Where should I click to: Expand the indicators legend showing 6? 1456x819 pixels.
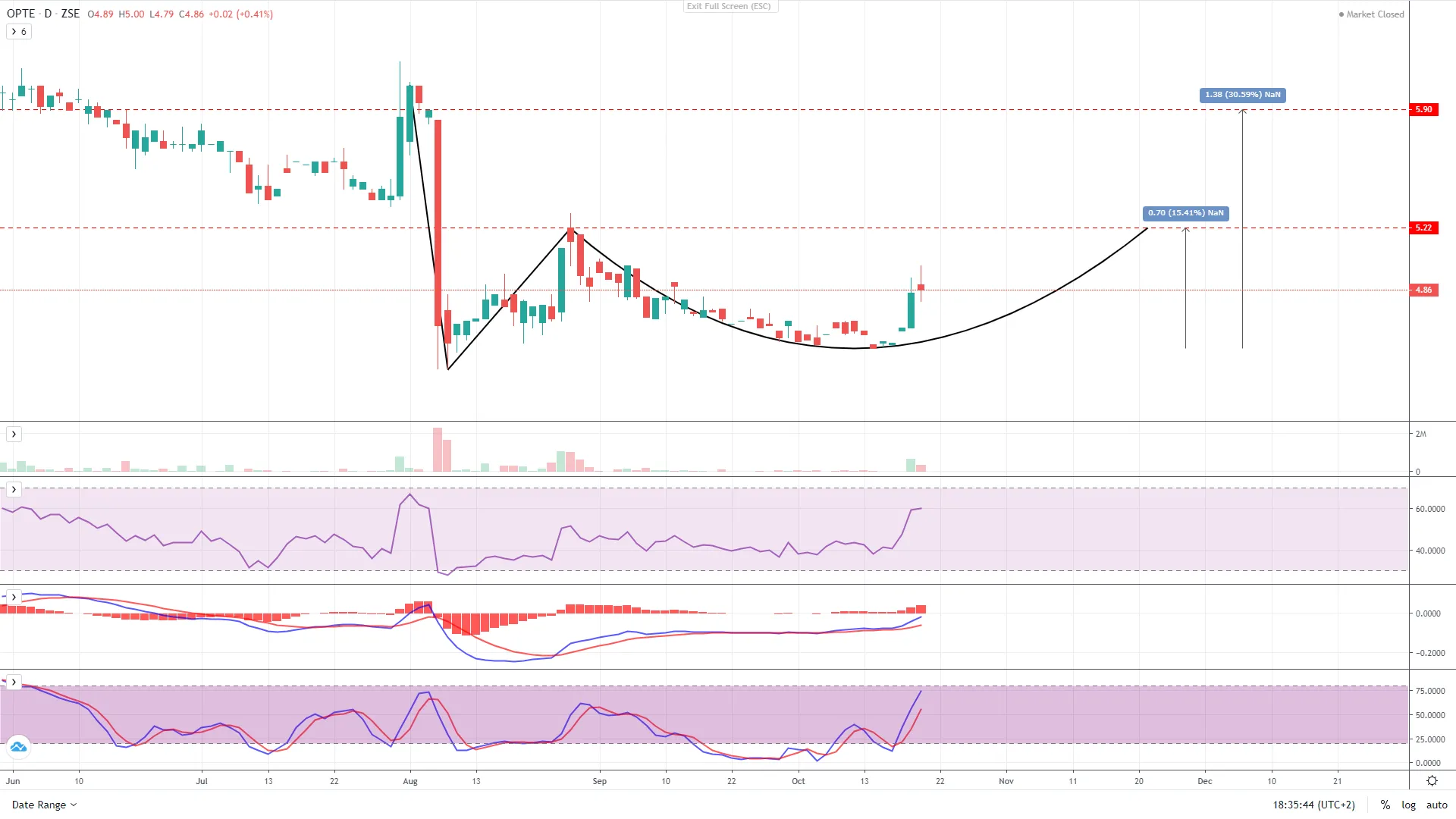click(18, 32)
